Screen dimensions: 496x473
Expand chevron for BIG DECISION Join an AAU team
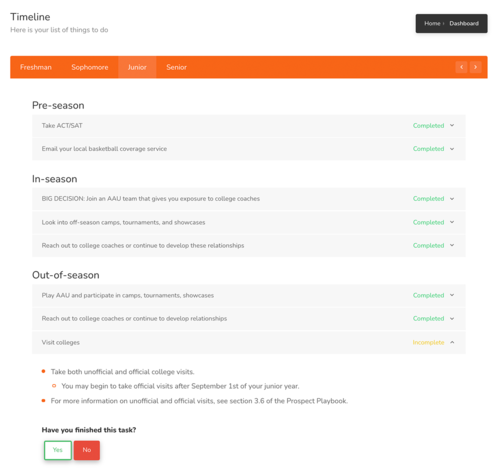[452, 199]
